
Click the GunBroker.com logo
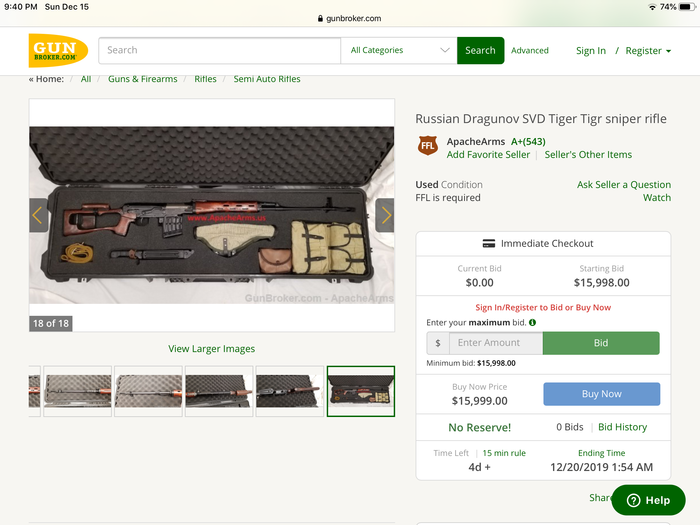(x=58, y=51)
